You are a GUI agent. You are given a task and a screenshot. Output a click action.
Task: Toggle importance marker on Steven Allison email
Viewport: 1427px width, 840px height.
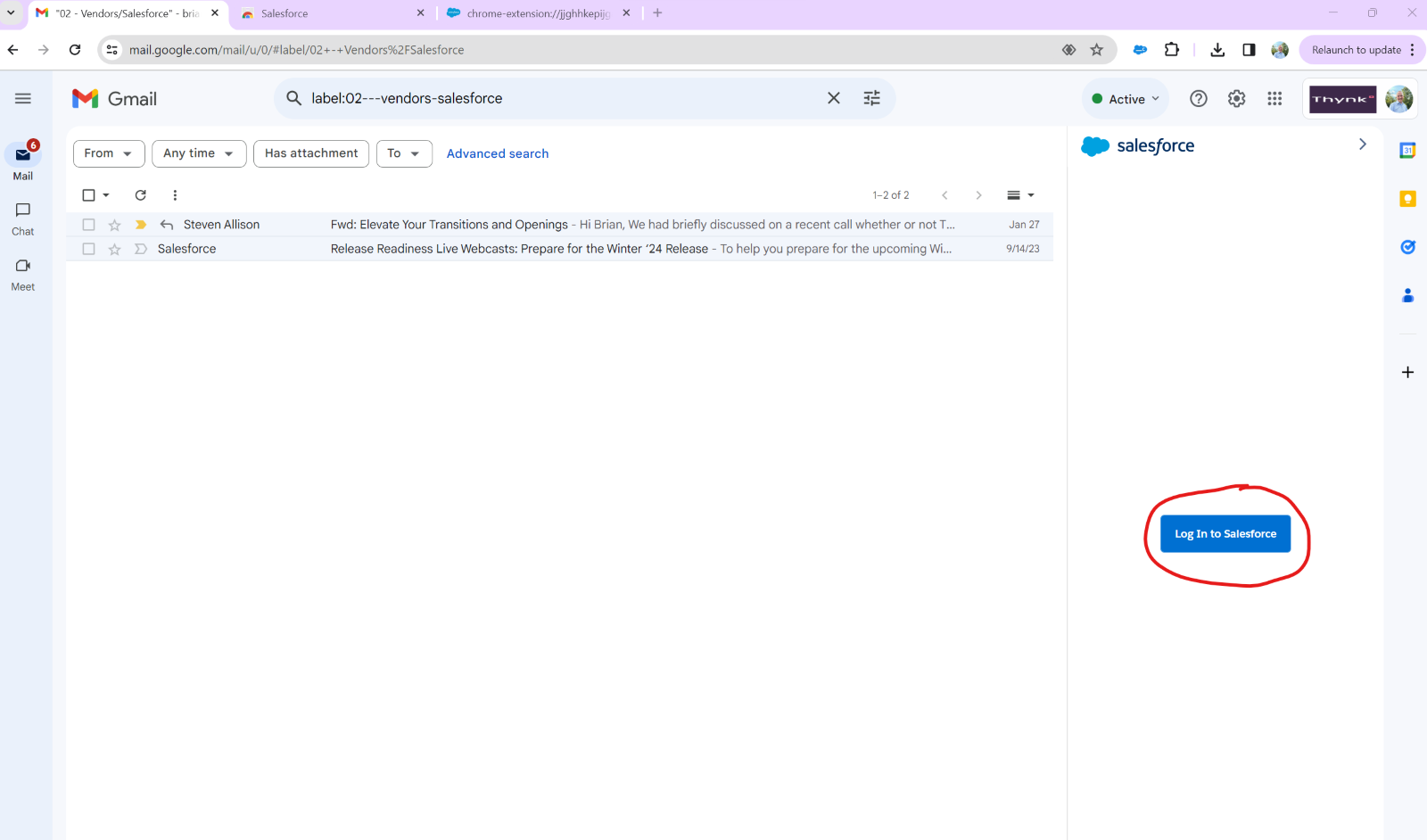click(140, 225)
